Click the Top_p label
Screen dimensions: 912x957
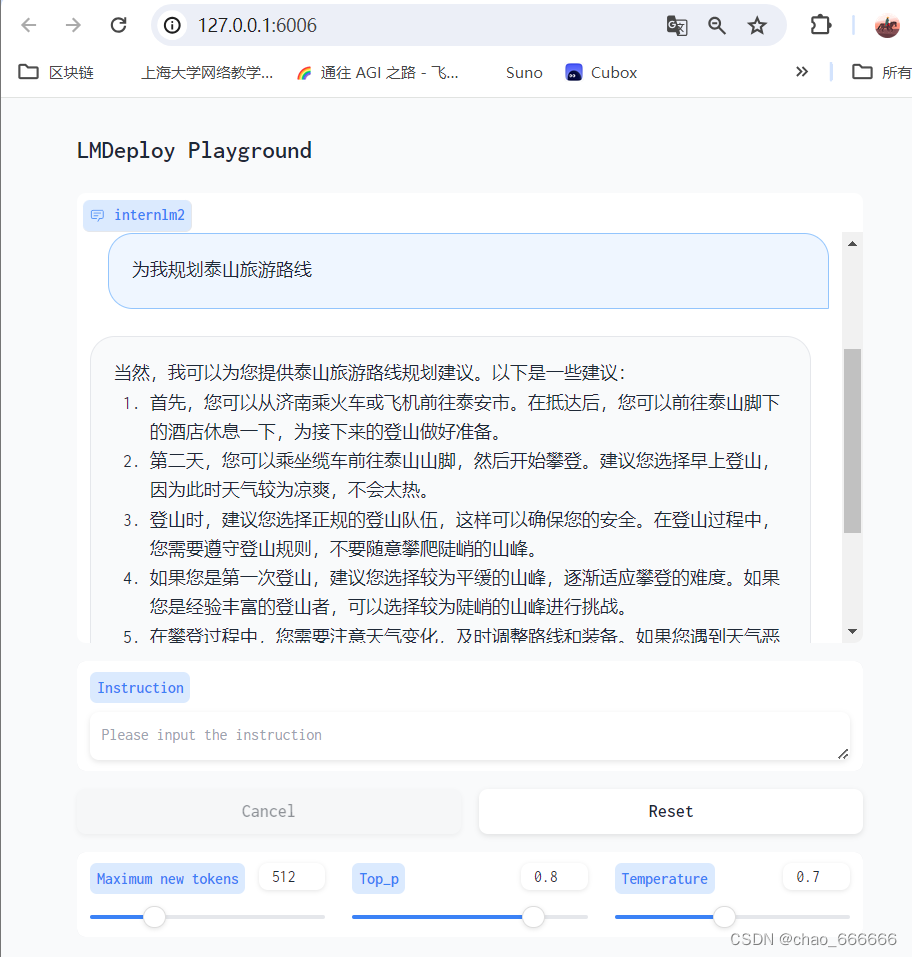(x=378, y=879)
